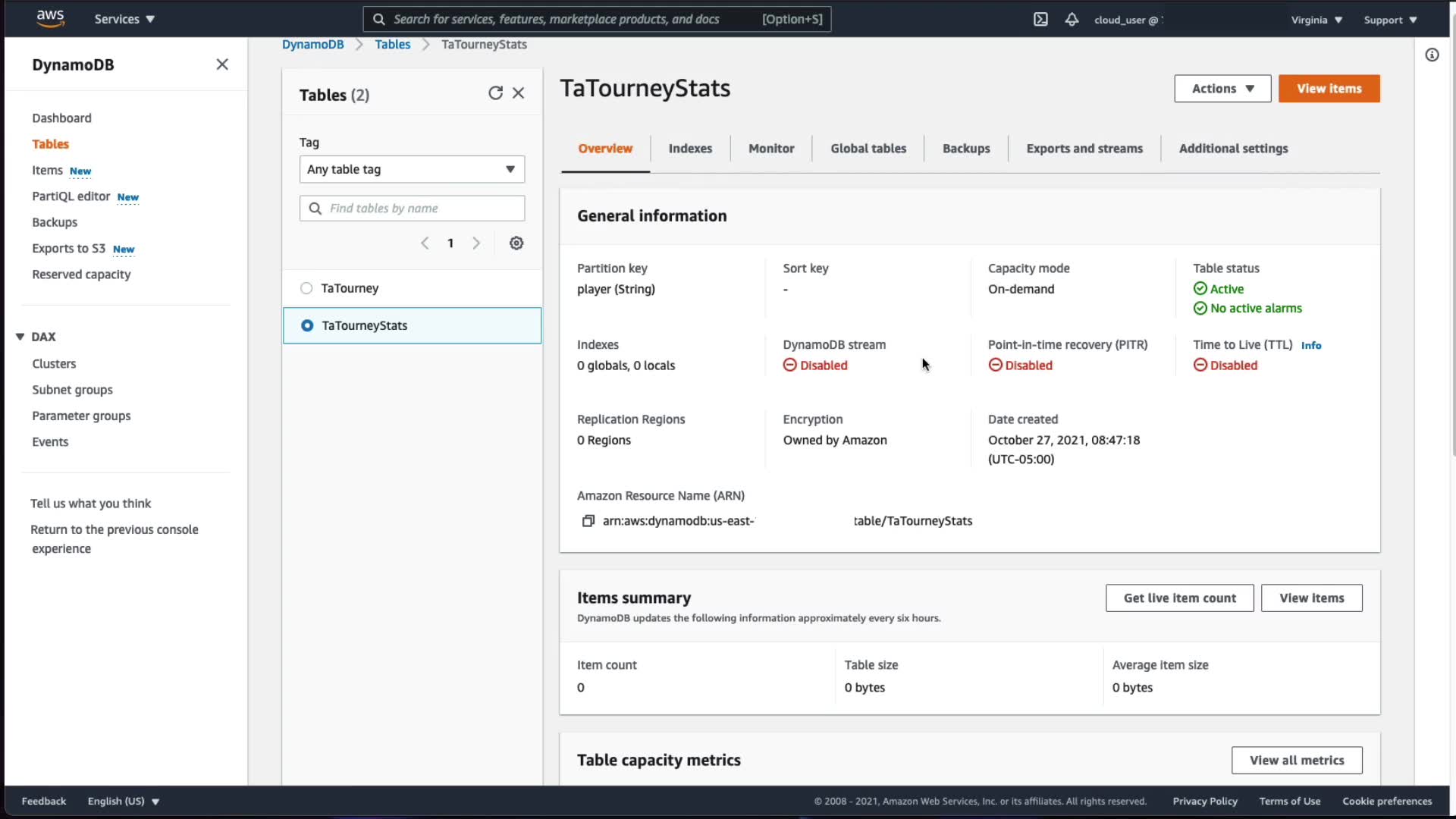This screenshot has width=1456, height=819.
Task: Click Get live item count
Action: coord(1179,598)
